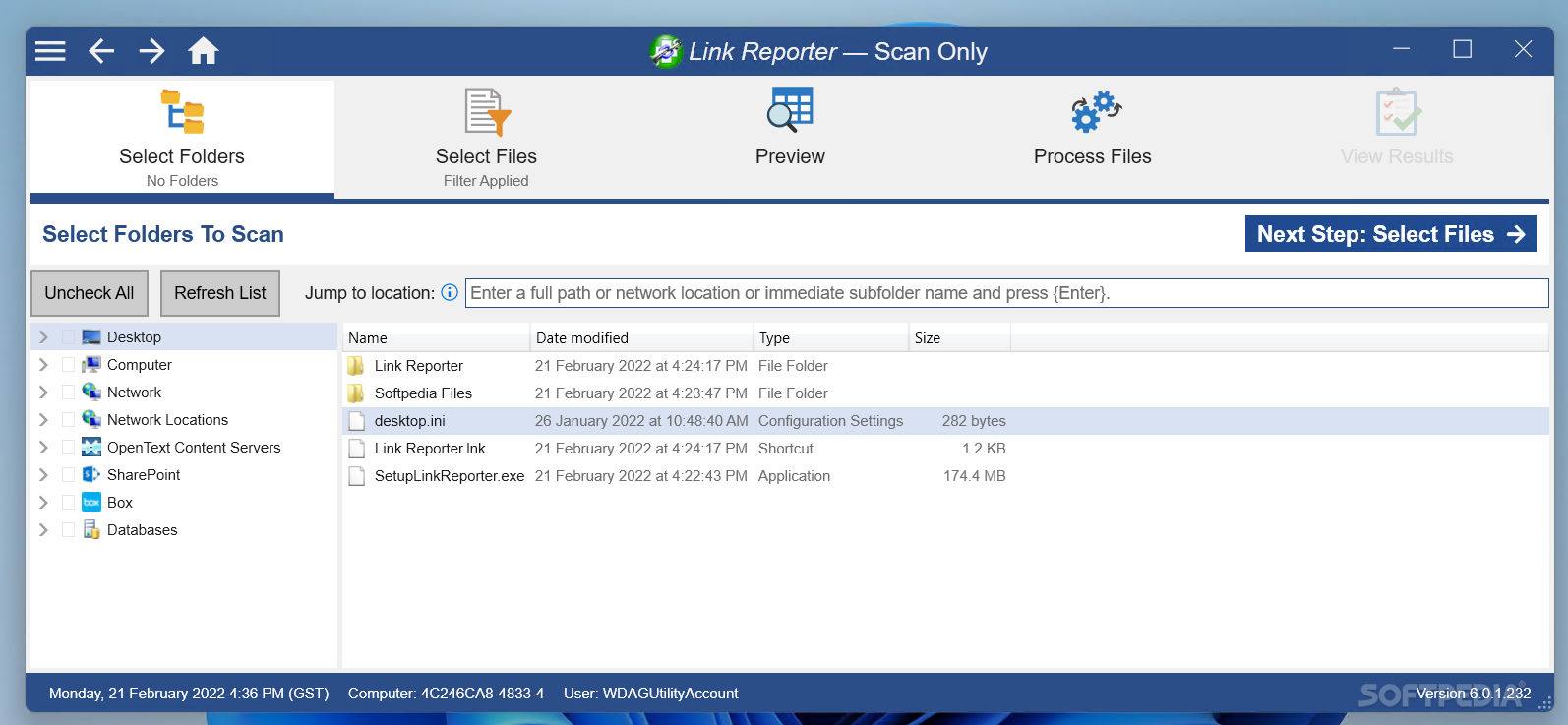This screenshot has width=1568, height=725.
Task: Click the desktop.ini file icon
Action: pos(357,421)
